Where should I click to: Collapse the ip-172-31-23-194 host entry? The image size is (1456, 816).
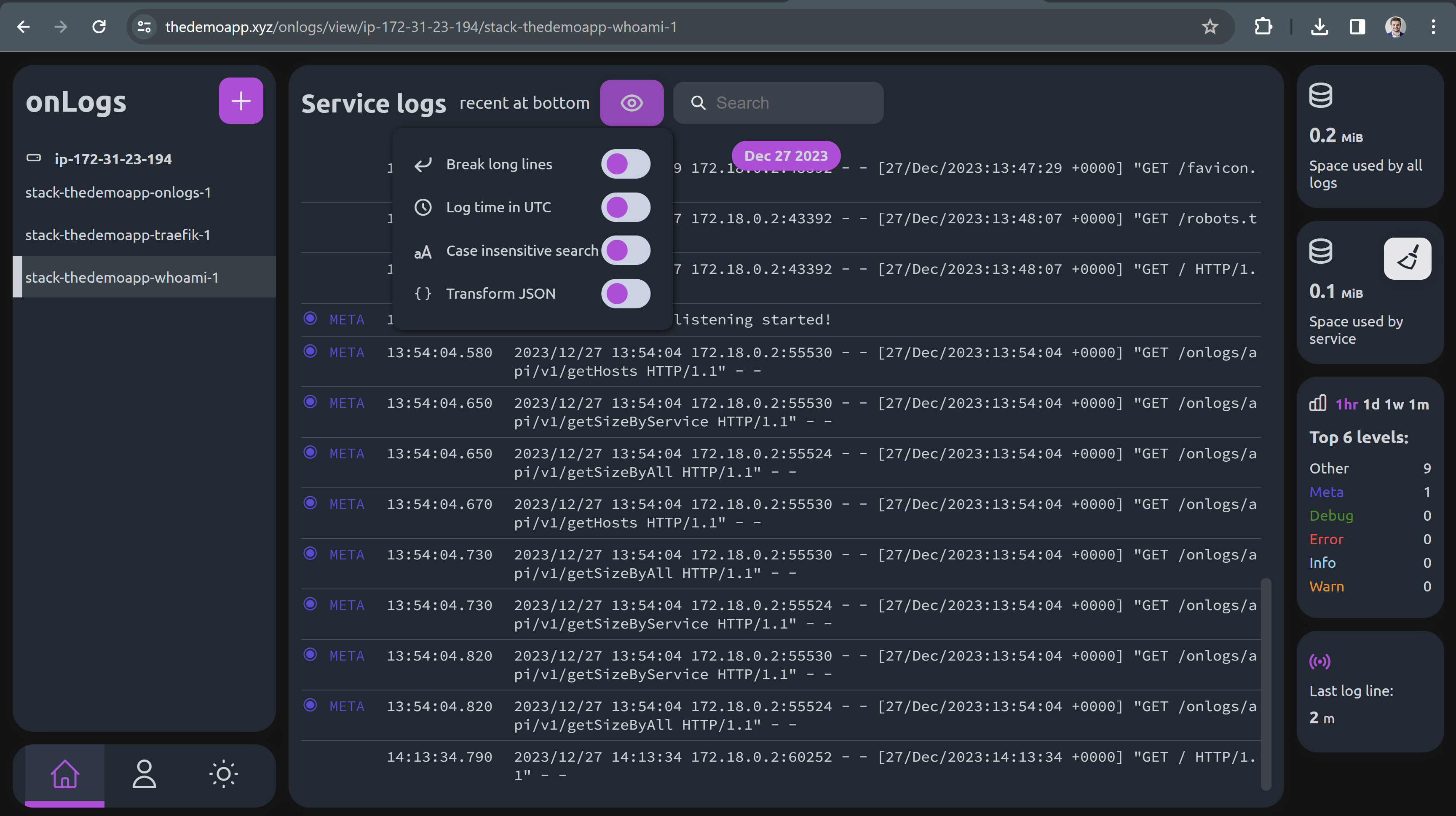point(113,159)
